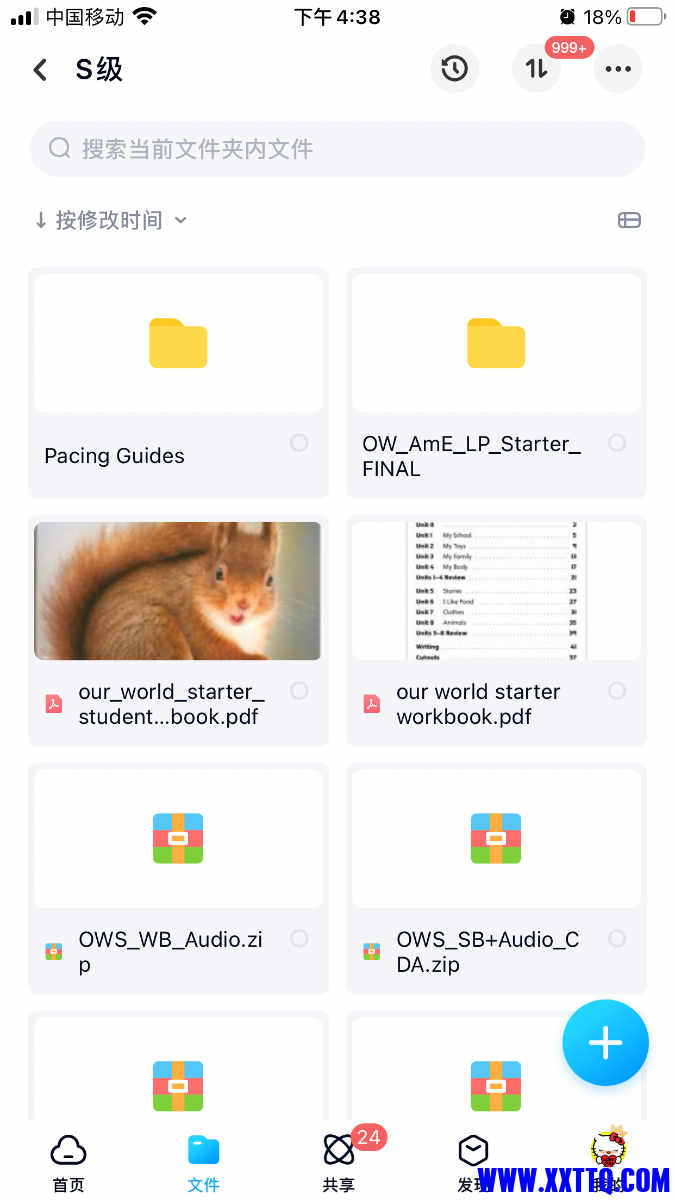The image size is (675, 1200).
Task: Switch layout with the list view icon
Action: 629,220
